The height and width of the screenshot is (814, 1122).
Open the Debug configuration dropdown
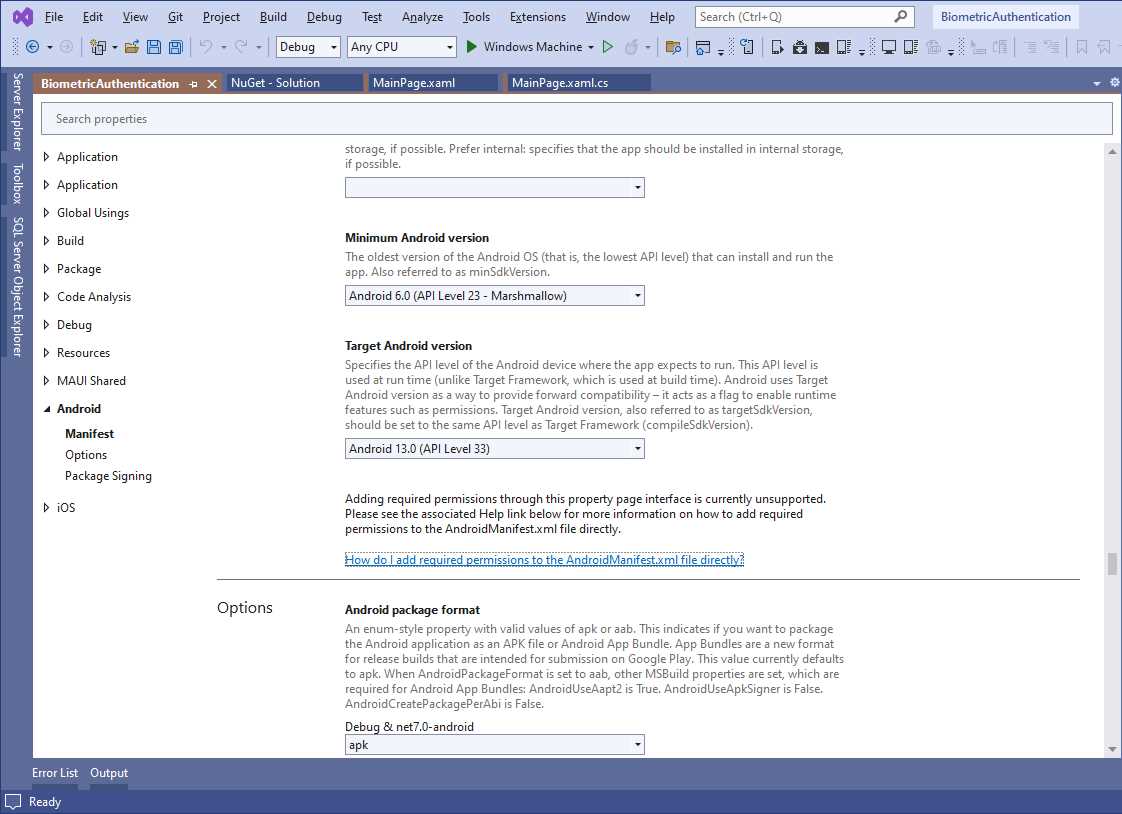pos(308,46)
